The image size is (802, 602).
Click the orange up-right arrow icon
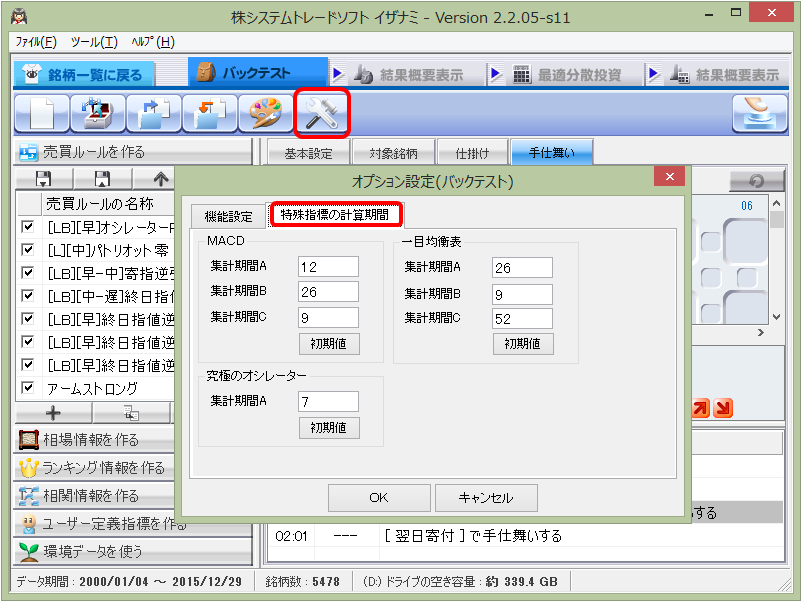point(700,408)
